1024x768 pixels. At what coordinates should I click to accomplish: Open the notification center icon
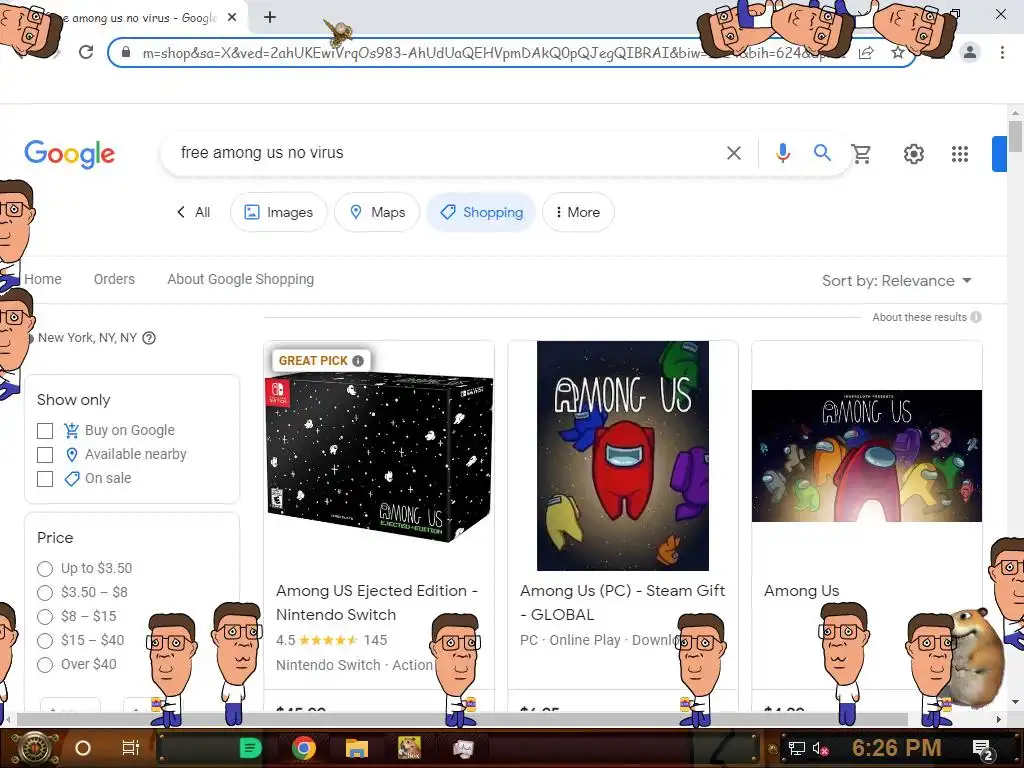982,749
